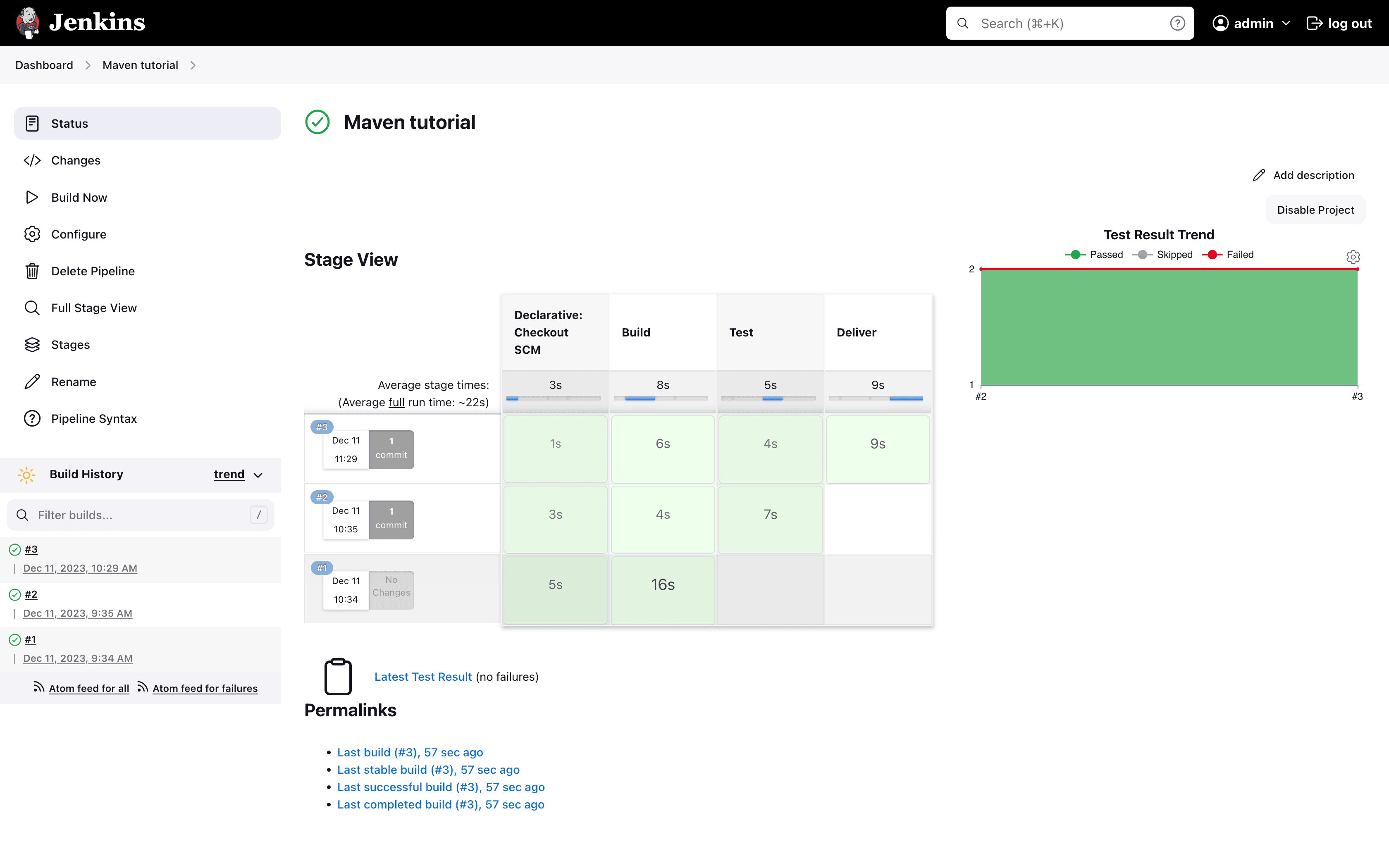Screen dimensions: 1389x868
Task: Click the Rename pencil icon
Action: pos(32,381)
